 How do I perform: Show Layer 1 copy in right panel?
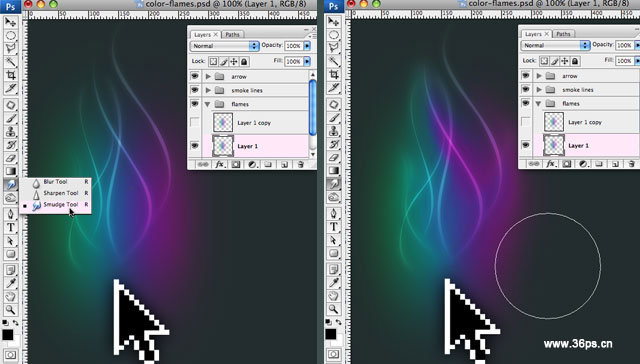pyautogui.click(x=526, y=122)
